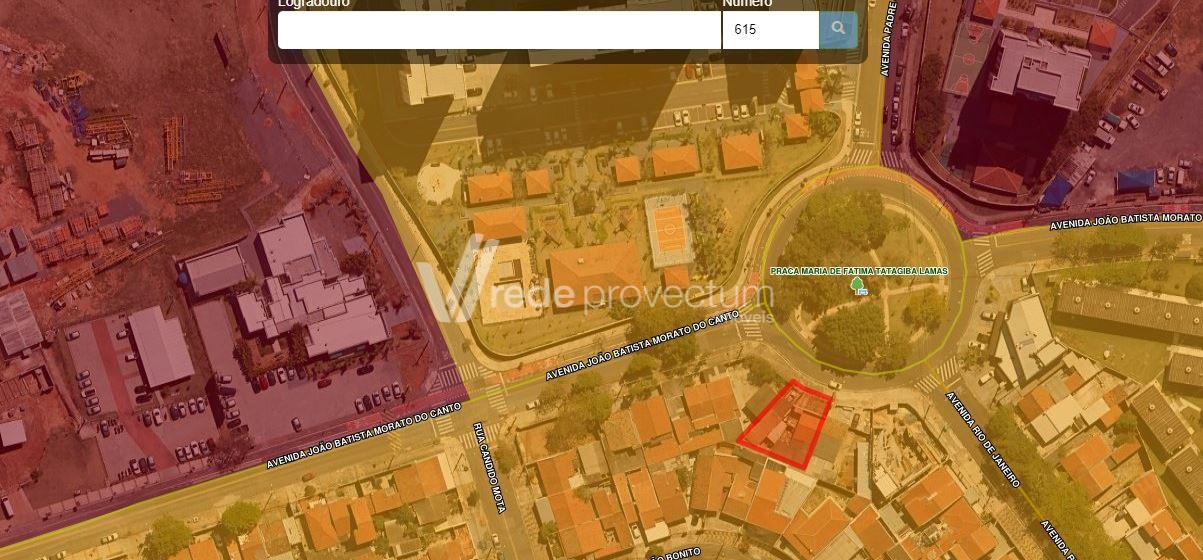Click inside the Logradouro text field
Image resolution: width=1203 pixels, height=560 pixels.
(x=499, y=30)
